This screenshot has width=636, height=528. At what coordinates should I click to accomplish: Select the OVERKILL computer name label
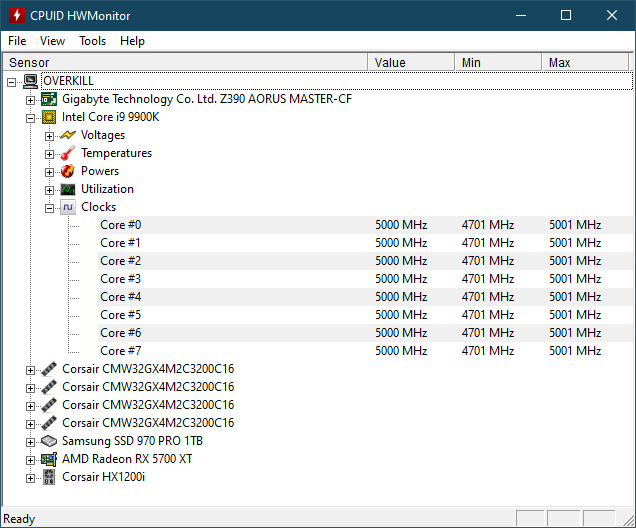[69, 81]
